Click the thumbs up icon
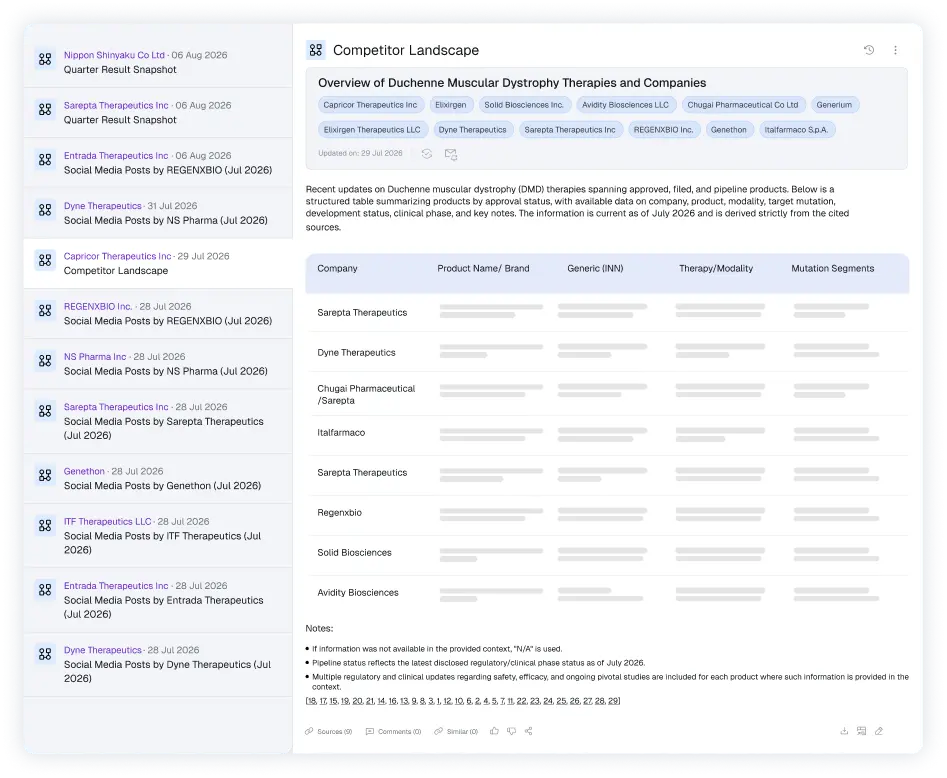Viewport: 947px width, 778px height. [494, 731]
